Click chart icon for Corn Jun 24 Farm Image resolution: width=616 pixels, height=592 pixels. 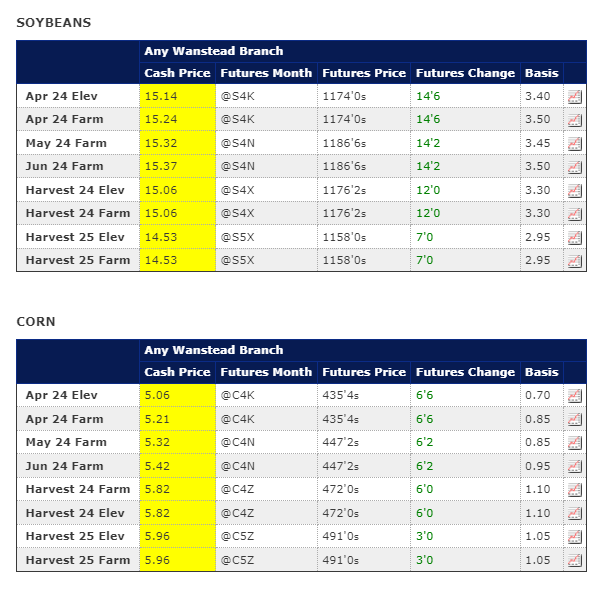[x=575, y=466]
